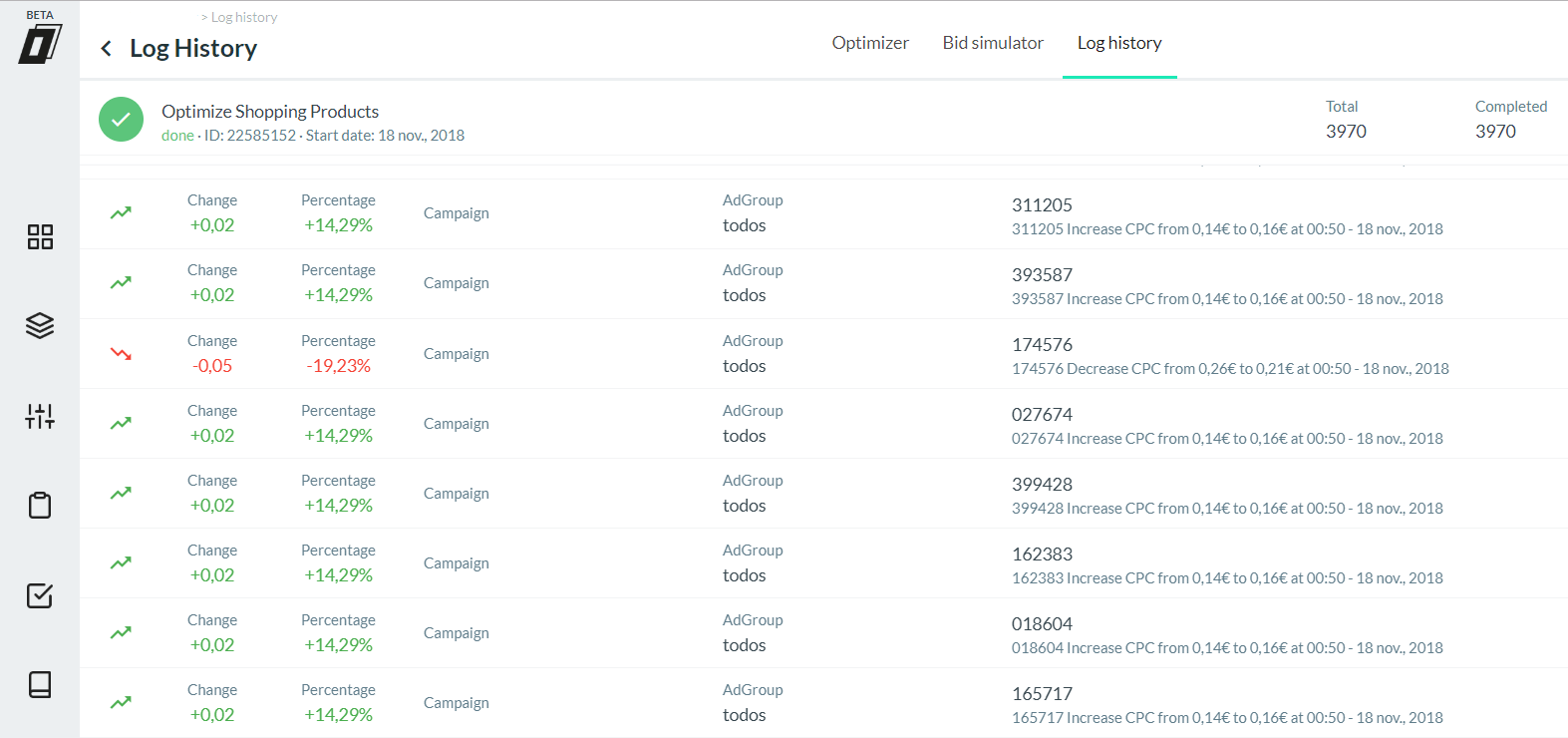
Task: Click the 399428 Increase CPC log description
Action: [1227, 509]
